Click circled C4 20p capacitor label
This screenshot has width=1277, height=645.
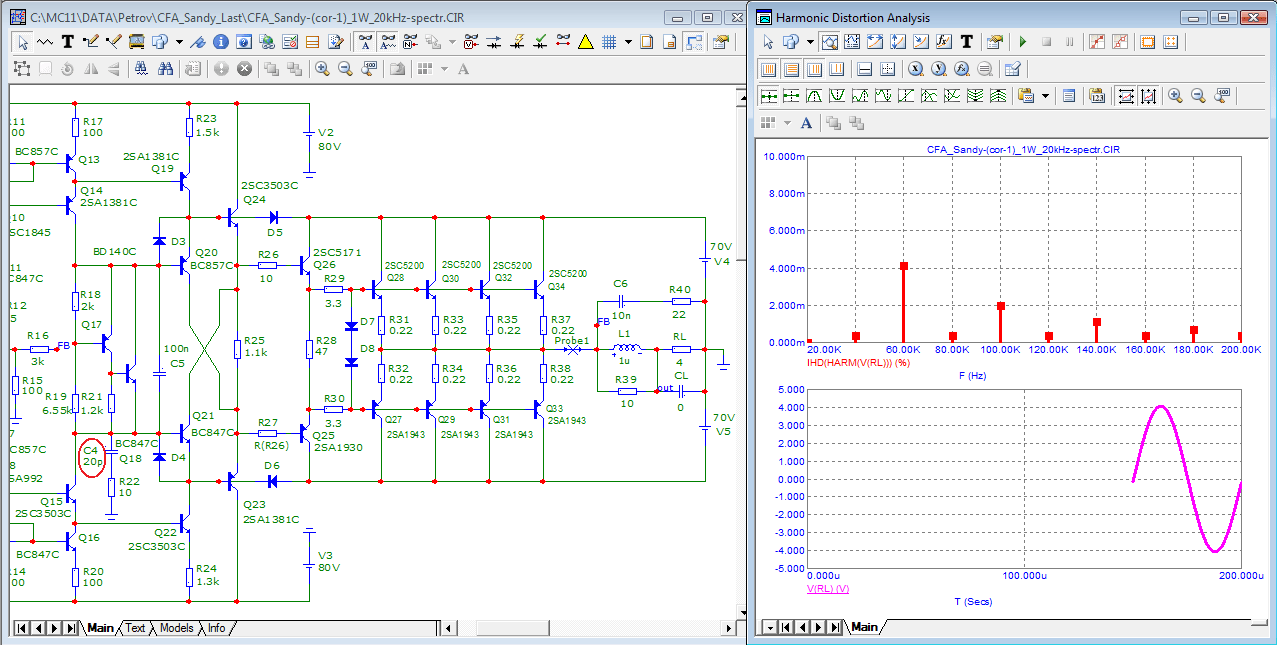pyautogui.click(x=93, y=457)
